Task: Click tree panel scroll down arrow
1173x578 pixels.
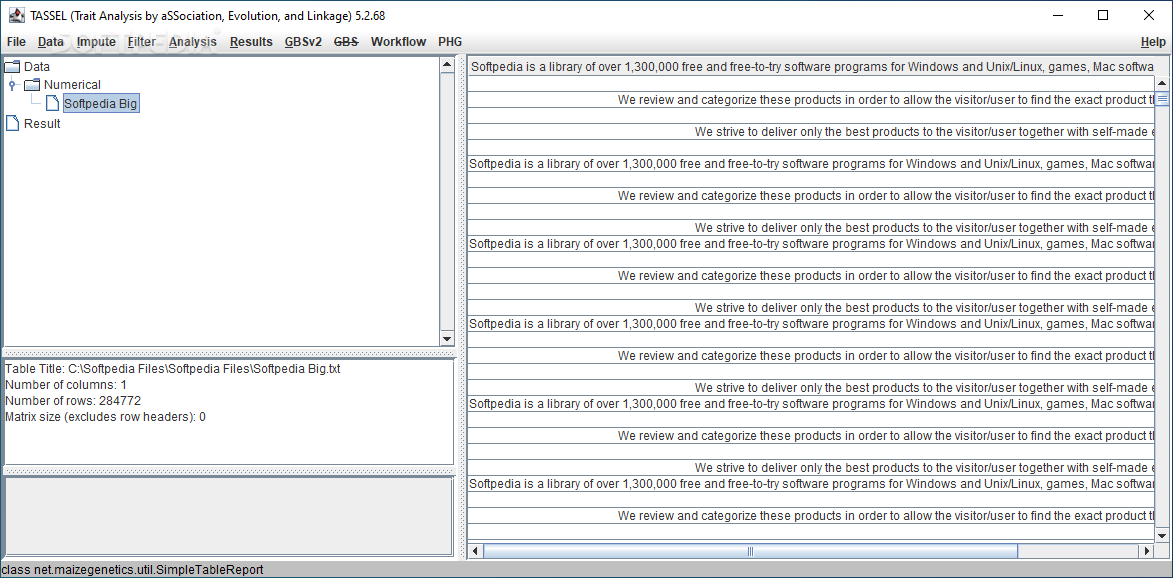Action: click(x=447, y=339)
